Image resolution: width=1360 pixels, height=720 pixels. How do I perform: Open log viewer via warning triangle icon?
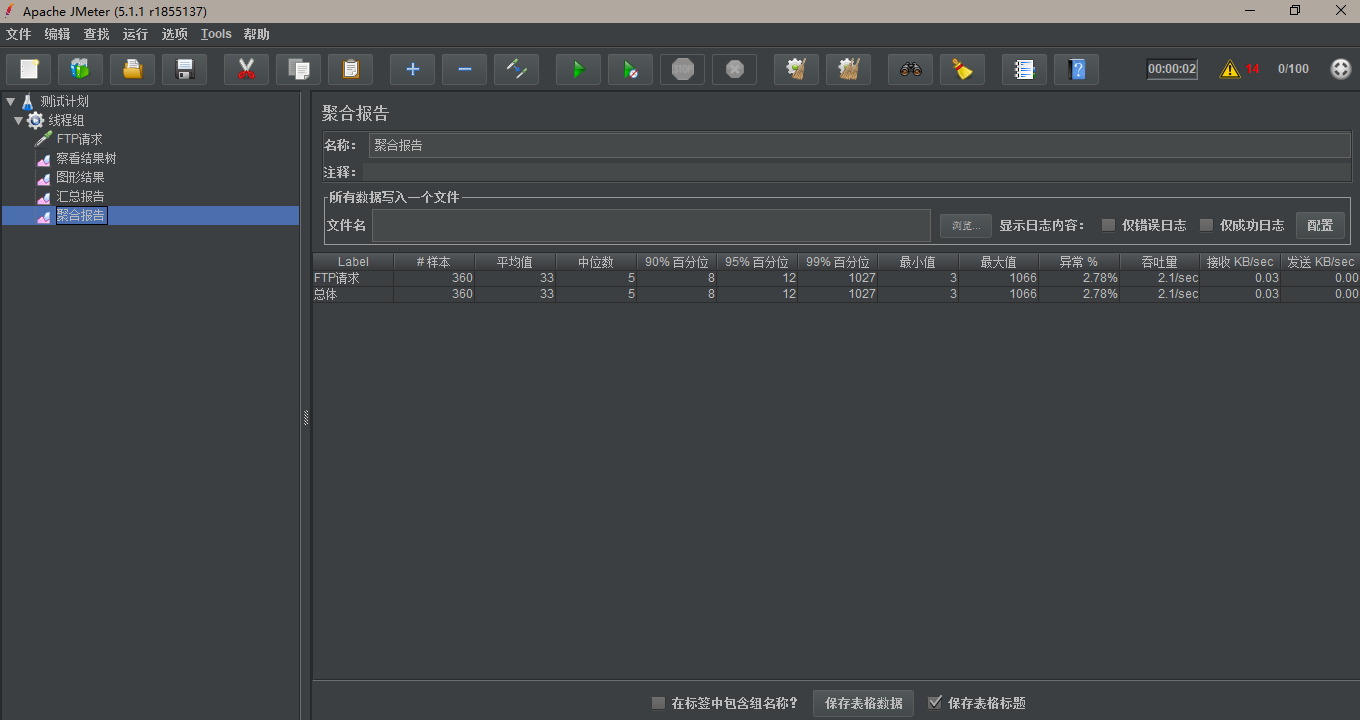pyautogui.click(x=1230, y=69)
